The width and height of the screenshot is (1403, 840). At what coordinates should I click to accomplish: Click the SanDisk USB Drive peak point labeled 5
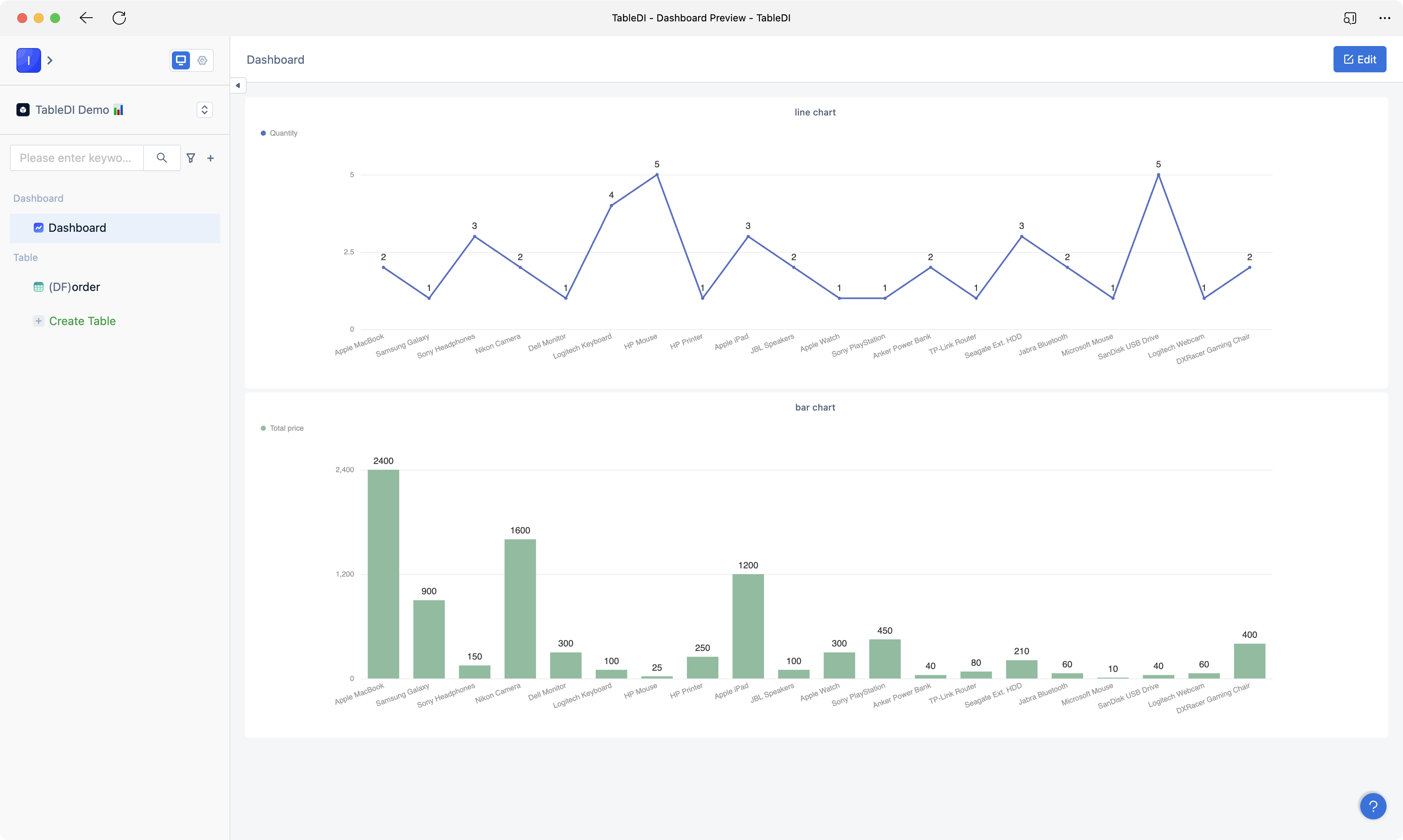1158,175
